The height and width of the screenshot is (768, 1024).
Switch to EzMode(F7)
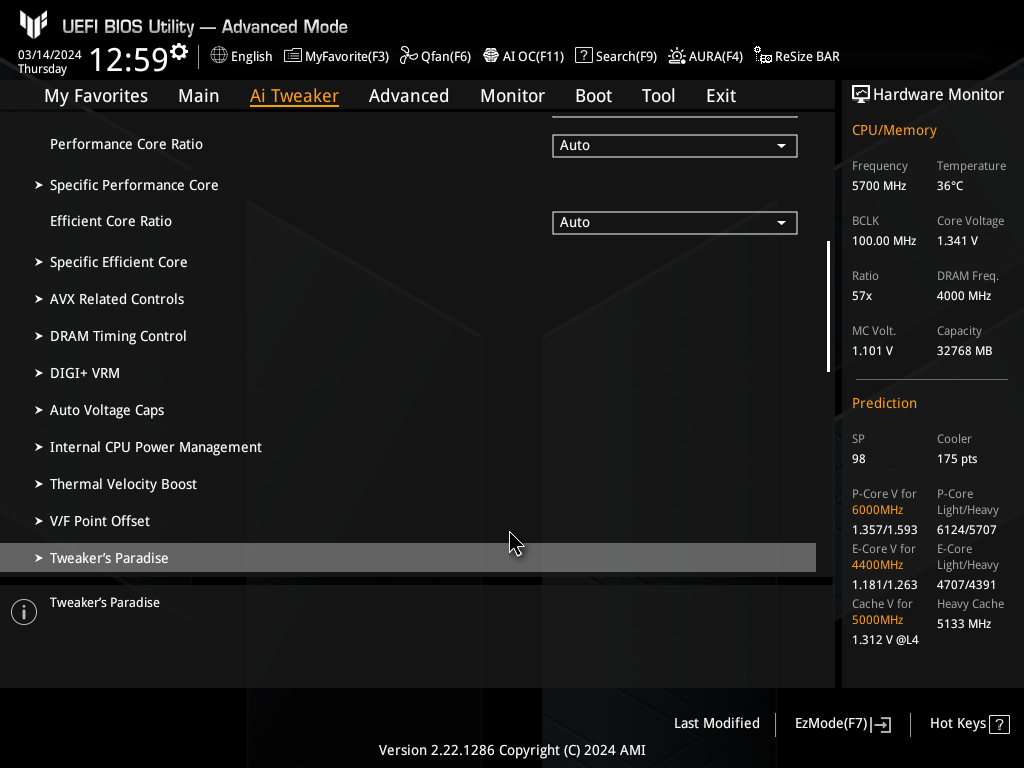pyautogui.click(x=842, y=724)
